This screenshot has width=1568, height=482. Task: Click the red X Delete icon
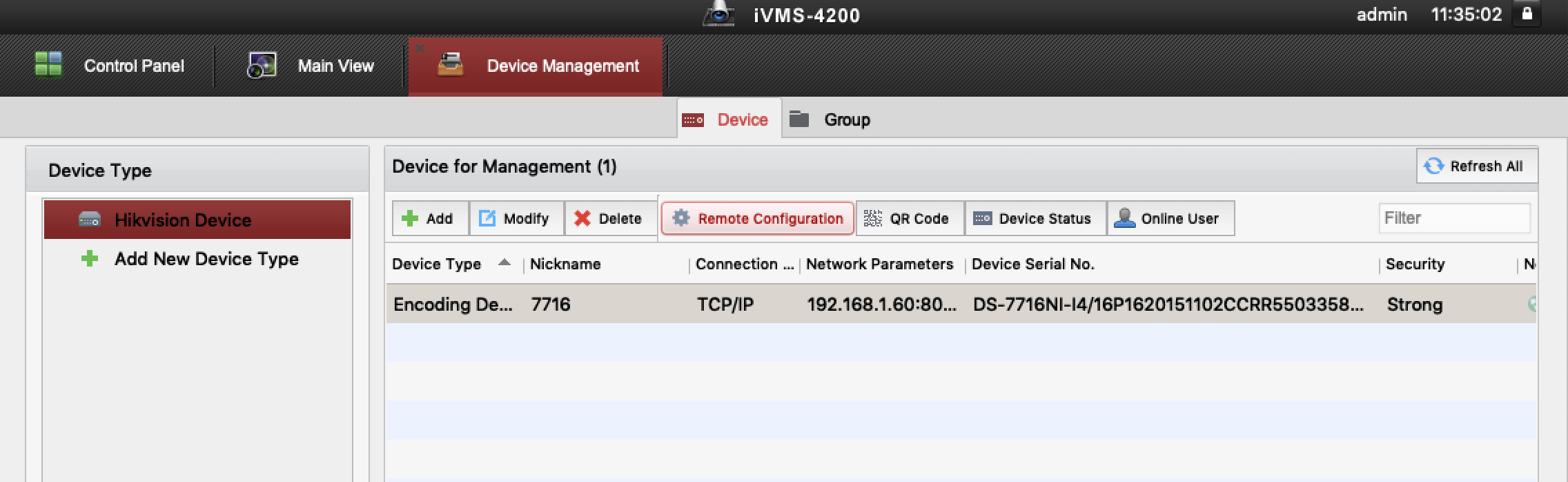click(x=582, y=218)
